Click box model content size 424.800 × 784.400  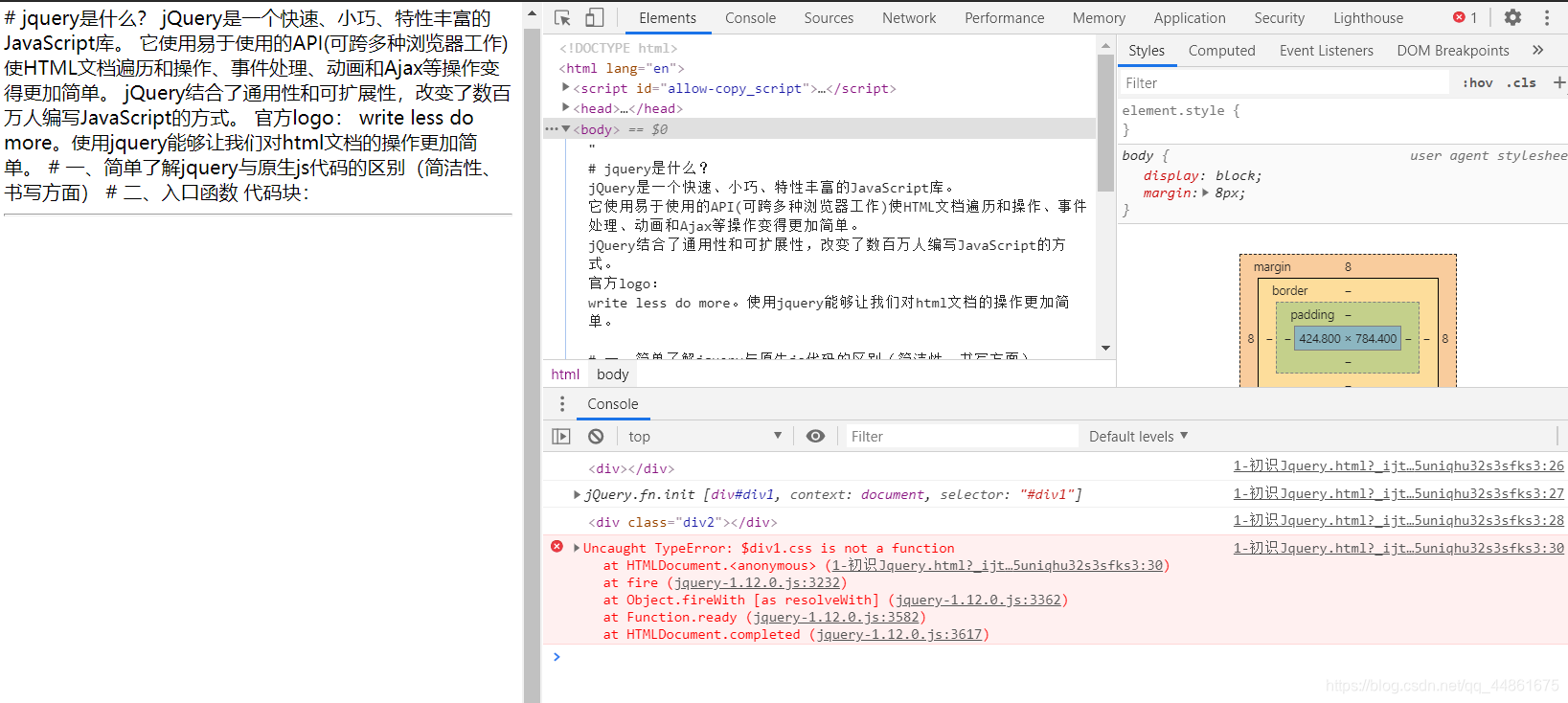pos(1348,338)
